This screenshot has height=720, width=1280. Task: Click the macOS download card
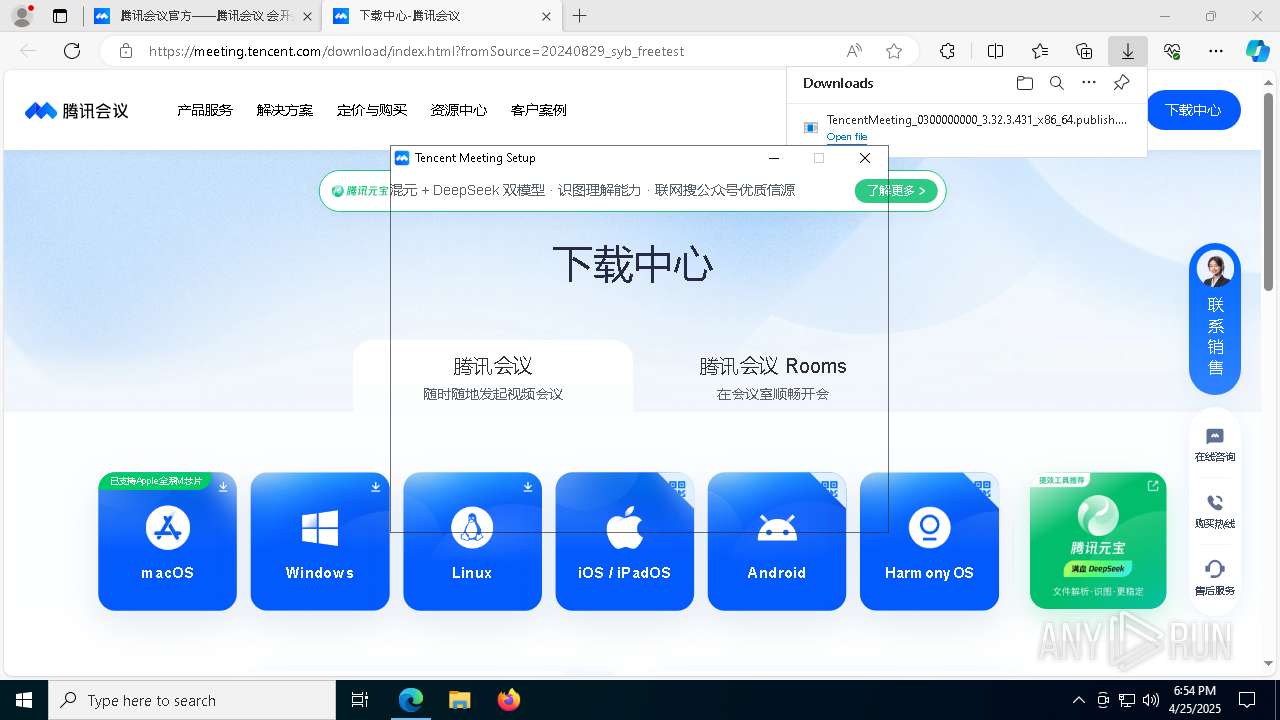[167, 541]
